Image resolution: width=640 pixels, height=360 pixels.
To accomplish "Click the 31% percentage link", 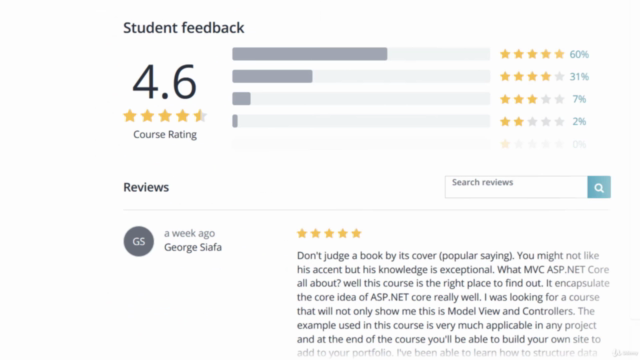I will pos(579,77).
